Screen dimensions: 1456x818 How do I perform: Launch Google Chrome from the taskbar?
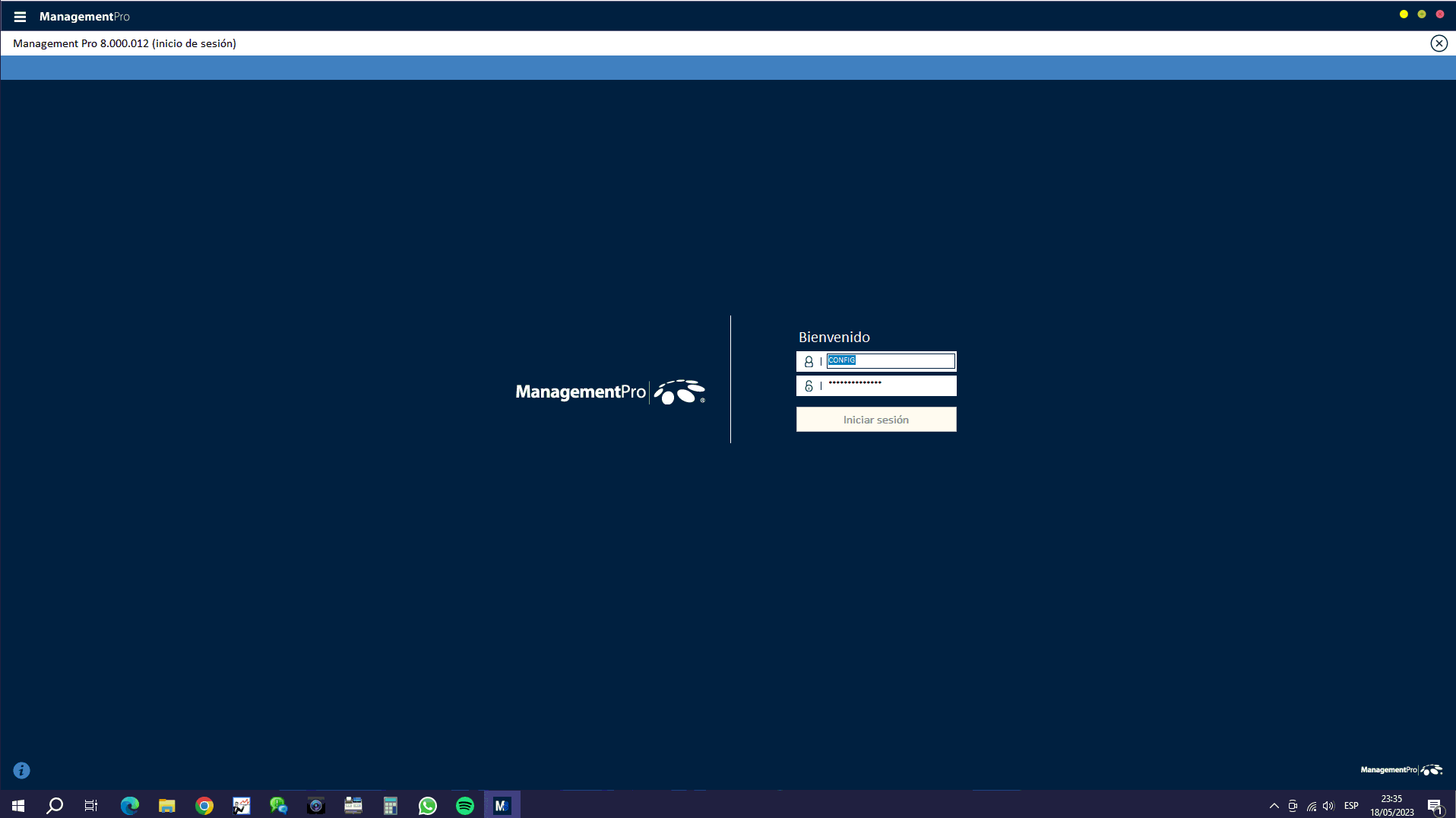pos(204,806)
